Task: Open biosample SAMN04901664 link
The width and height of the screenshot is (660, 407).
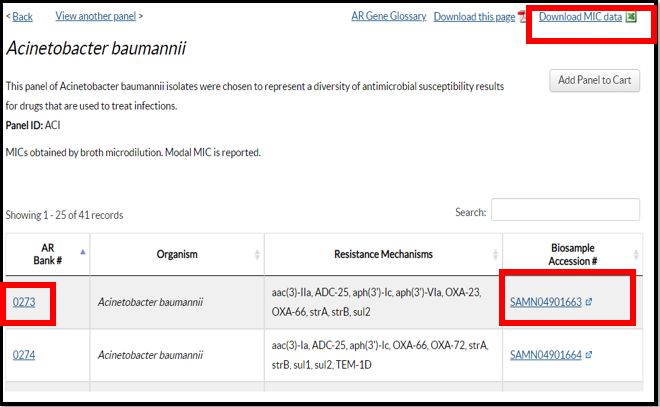Action: click(x=546, y=355)
